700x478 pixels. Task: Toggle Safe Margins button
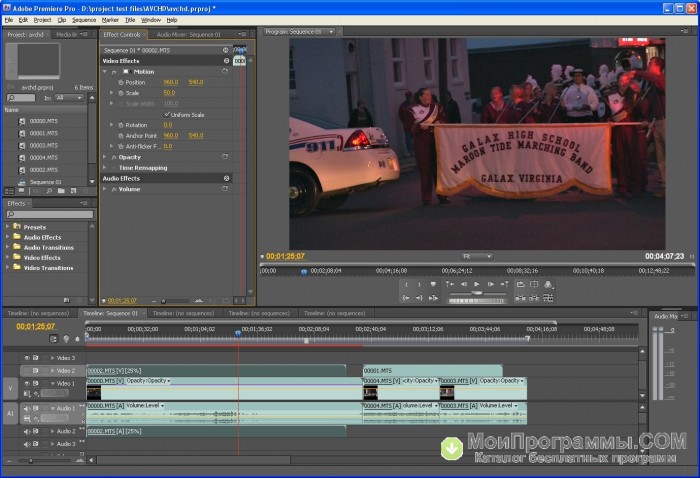534,284
